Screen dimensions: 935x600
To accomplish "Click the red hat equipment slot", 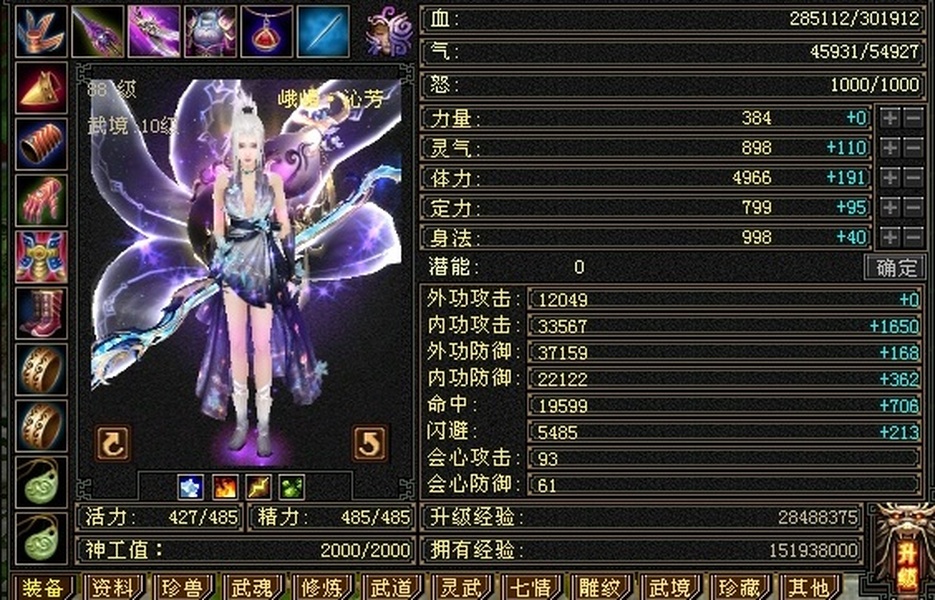I will 41,88.
